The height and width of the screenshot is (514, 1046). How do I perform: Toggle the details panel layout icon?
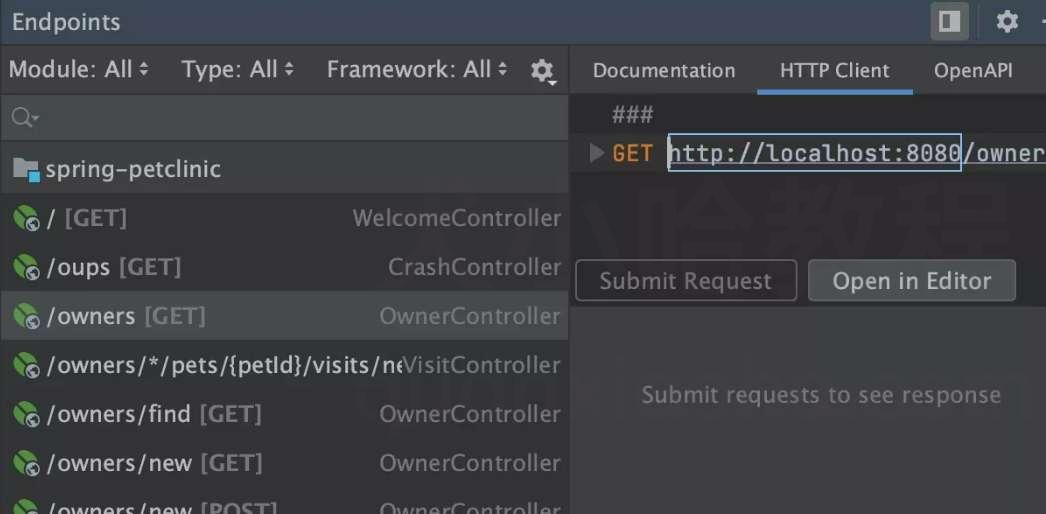pyautogui.click(x=949, y=22)
